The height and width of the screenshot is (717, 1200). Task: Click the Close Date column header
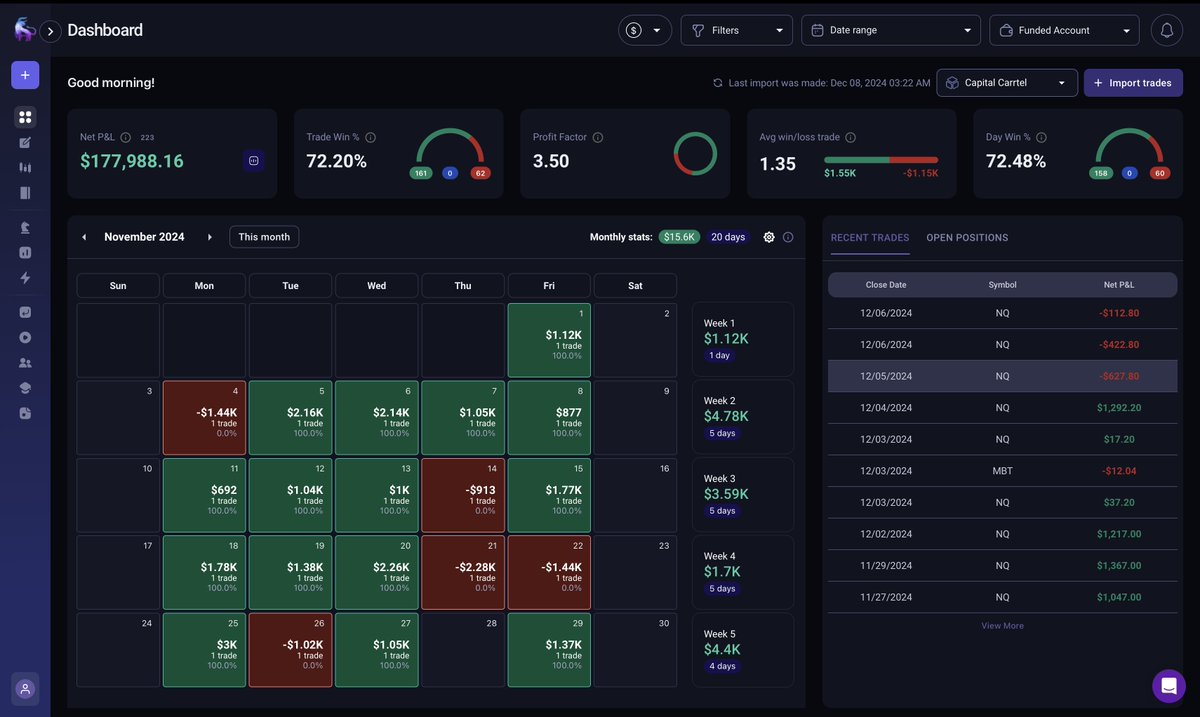pyautogui.click(x=886, y=285)
